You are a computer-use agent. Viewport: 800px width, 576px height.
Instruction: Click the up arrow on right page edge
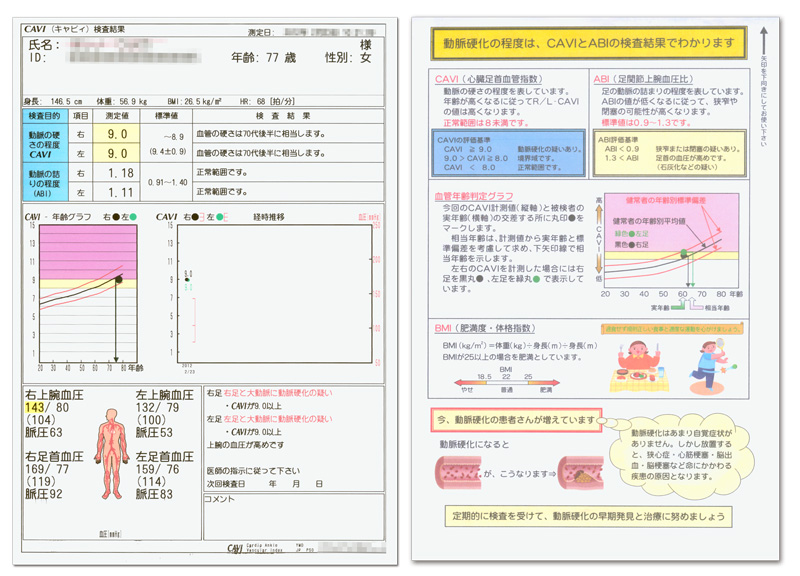(764, 35)
